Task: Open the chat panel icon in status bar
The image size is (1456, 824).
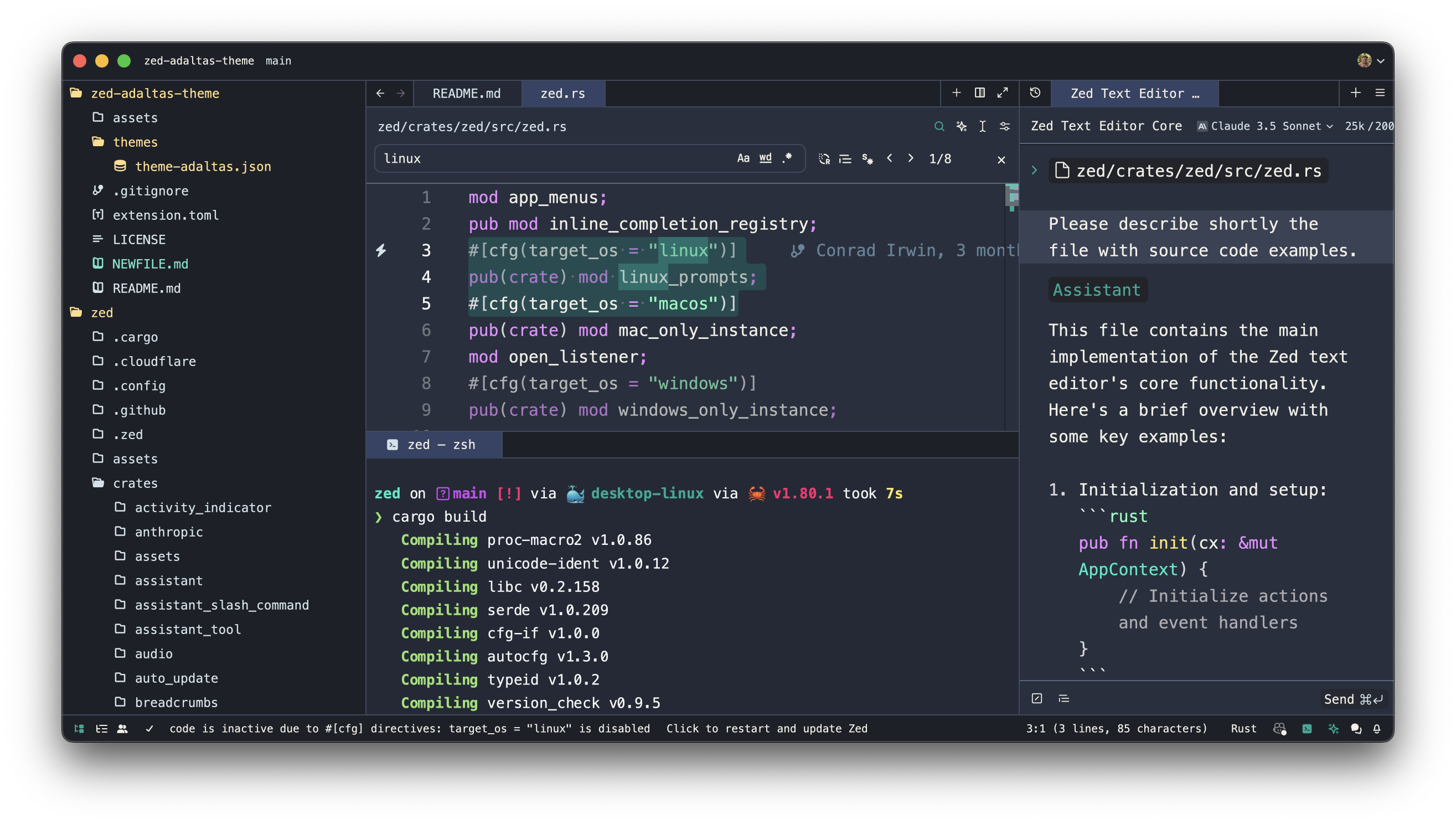Action: [x=1355, y=728]
